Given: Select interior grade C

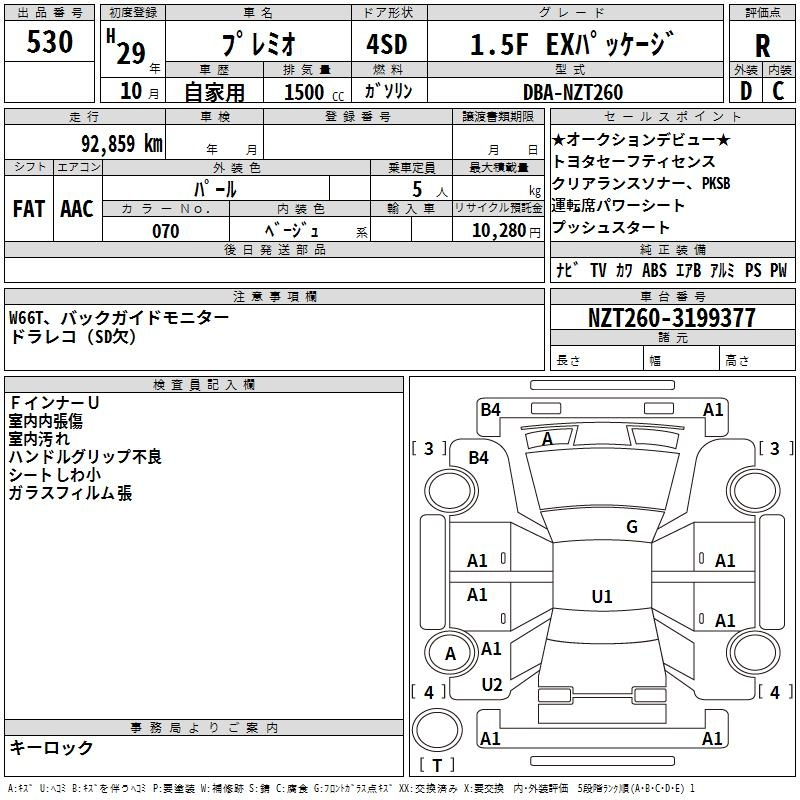Looking at the screenshot, I should 779,91.
